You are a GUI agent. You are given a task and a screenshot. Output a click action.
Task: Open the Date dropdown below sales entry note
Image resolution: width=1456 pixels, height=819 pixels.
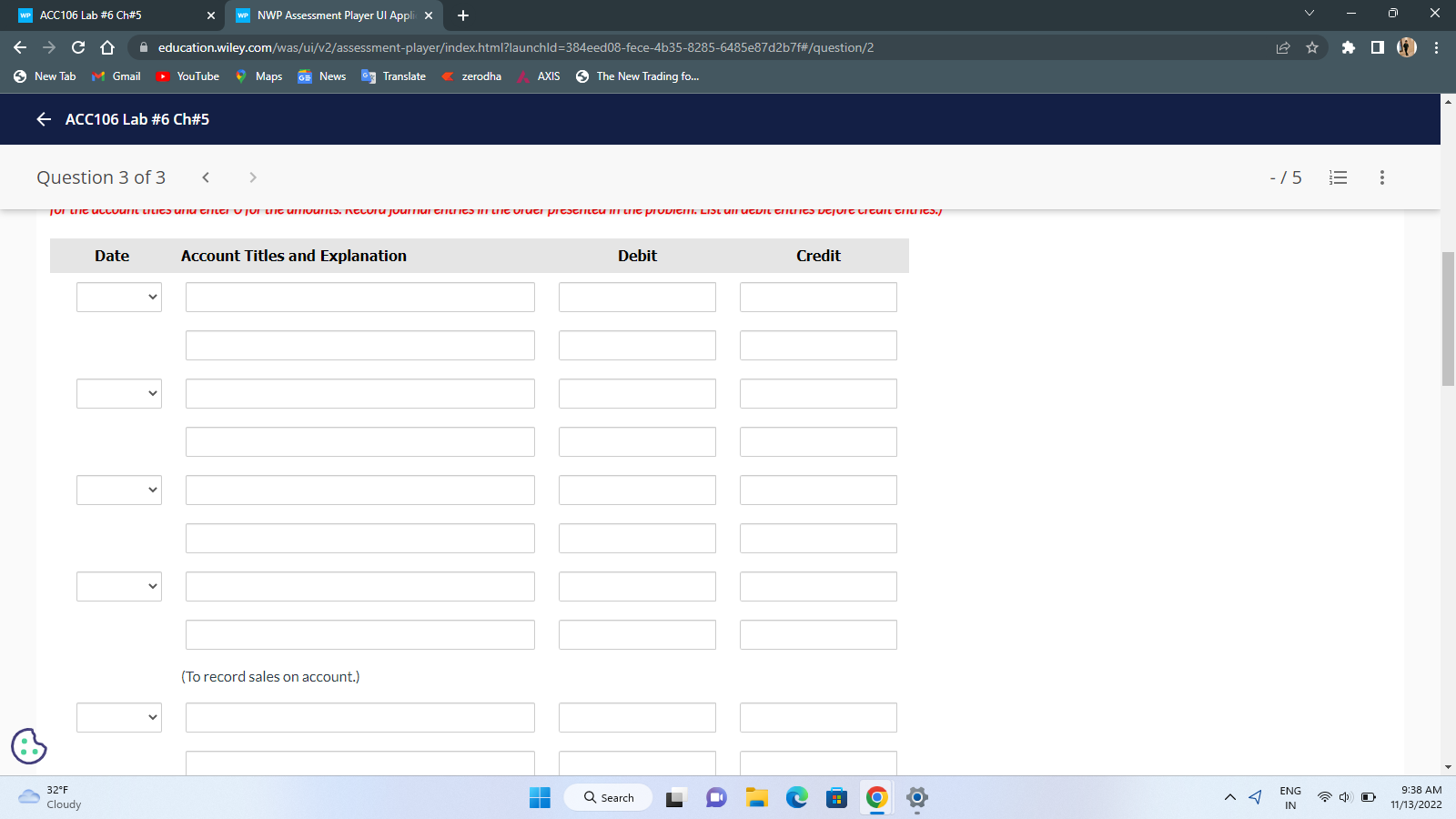[x=119, y=717]
